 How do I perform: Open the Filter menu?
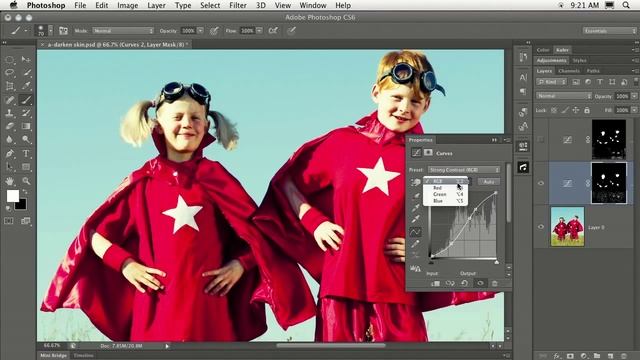pos(238,5)
